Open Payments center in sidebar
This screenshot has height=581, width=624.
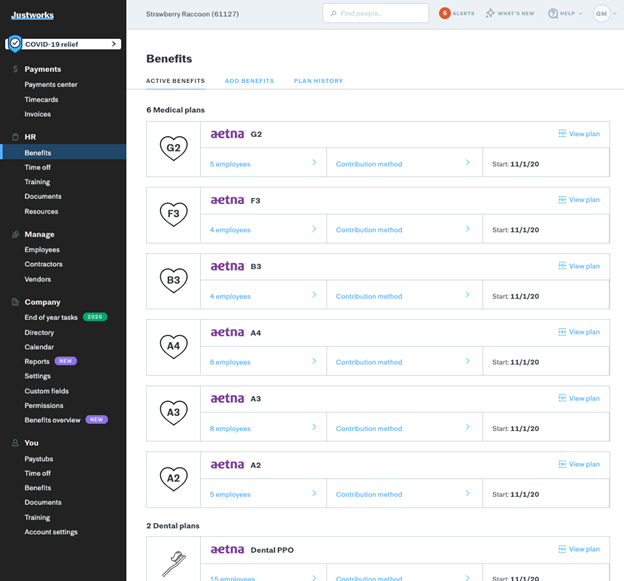[51, 84]
